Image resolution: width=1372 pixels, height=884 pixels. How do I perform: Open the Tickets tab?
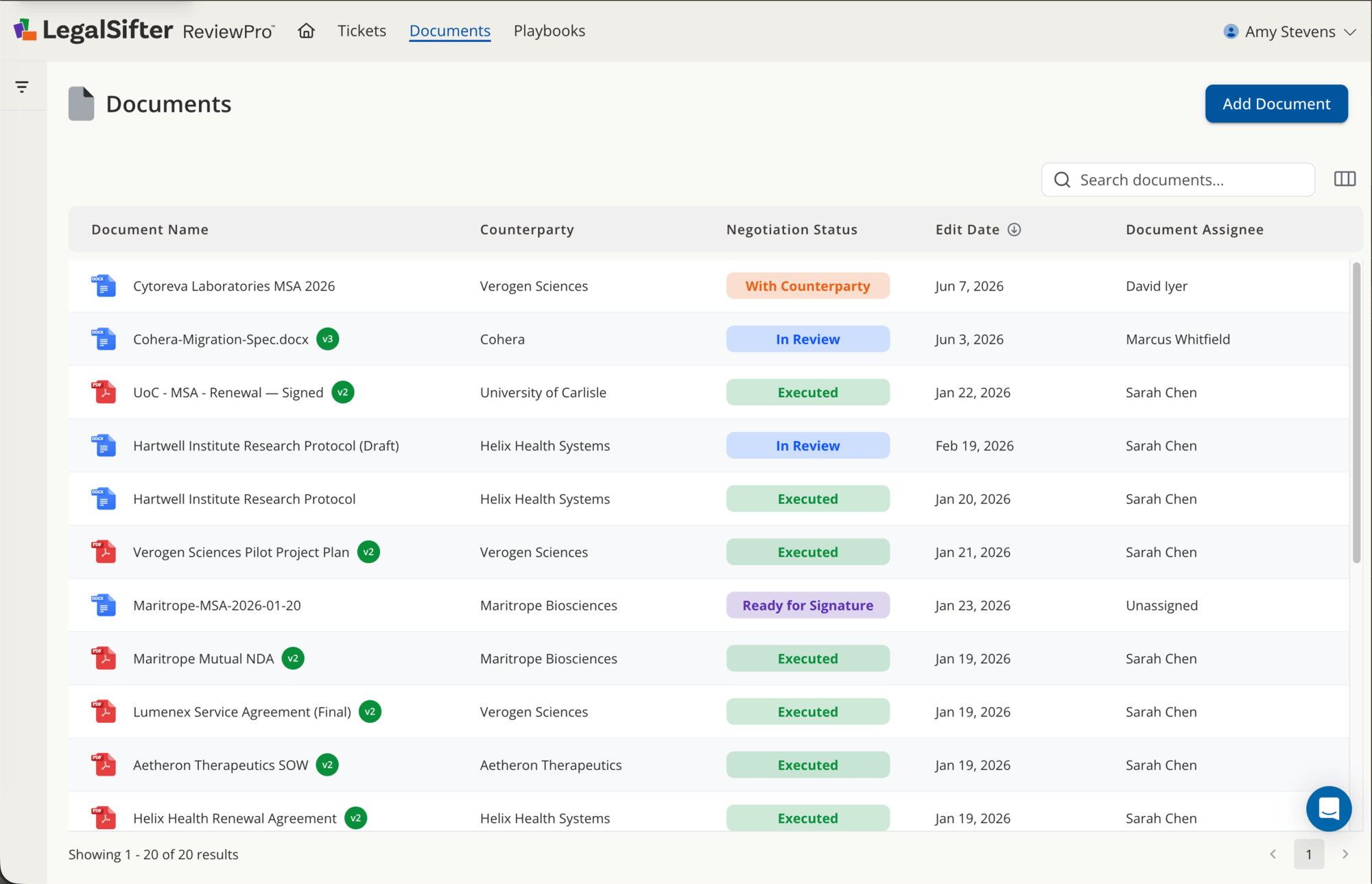(x=362, y=31)
